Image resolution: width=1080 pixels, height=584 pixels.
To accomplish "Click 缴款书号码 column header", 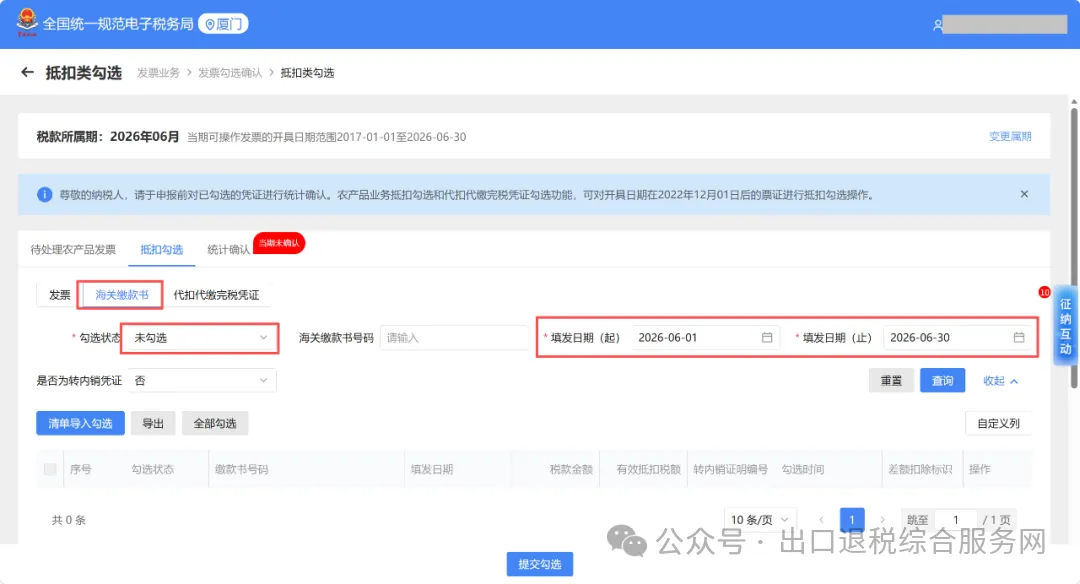I will point(242,469).
